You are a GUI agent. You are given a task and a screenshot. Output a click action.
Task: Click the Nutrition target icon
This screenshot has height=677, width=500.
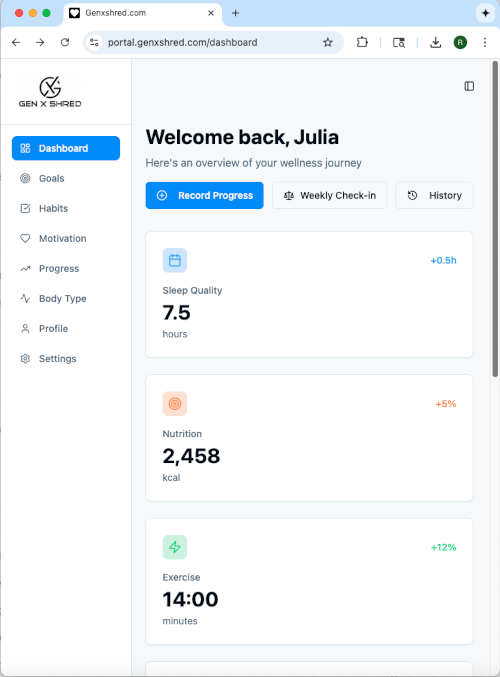pyautogui.click(x=175, y=404)
